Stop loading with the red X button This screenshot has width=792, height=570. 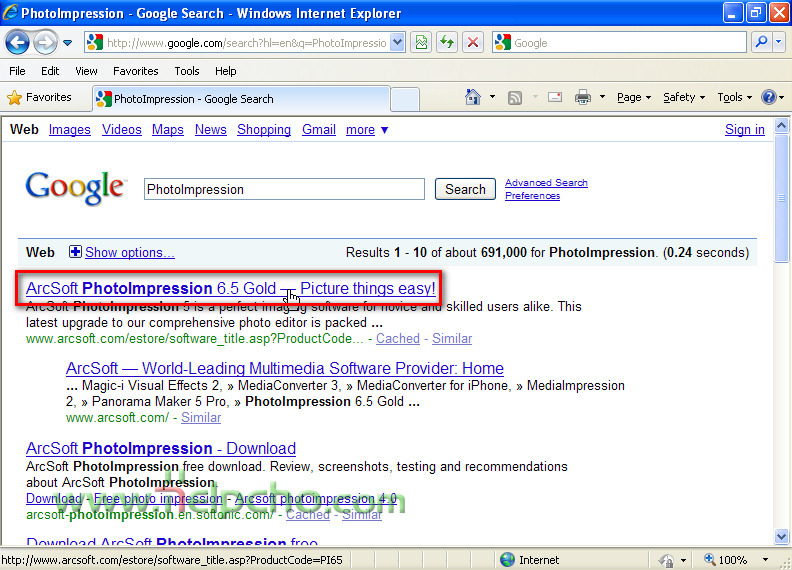coord(473,43)
